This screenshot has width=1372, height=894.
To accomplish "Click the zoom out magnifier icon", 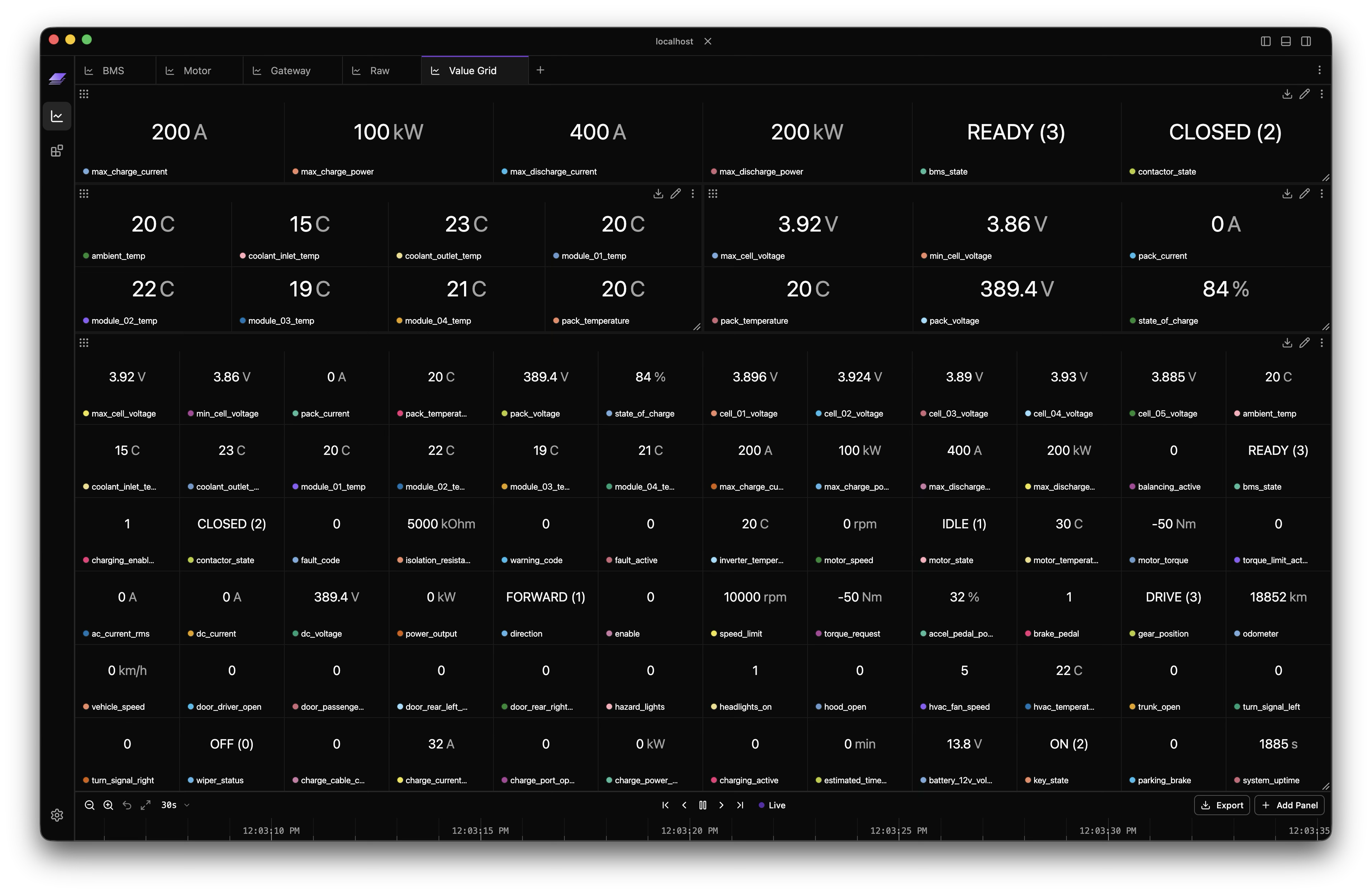I will point(89,805).
